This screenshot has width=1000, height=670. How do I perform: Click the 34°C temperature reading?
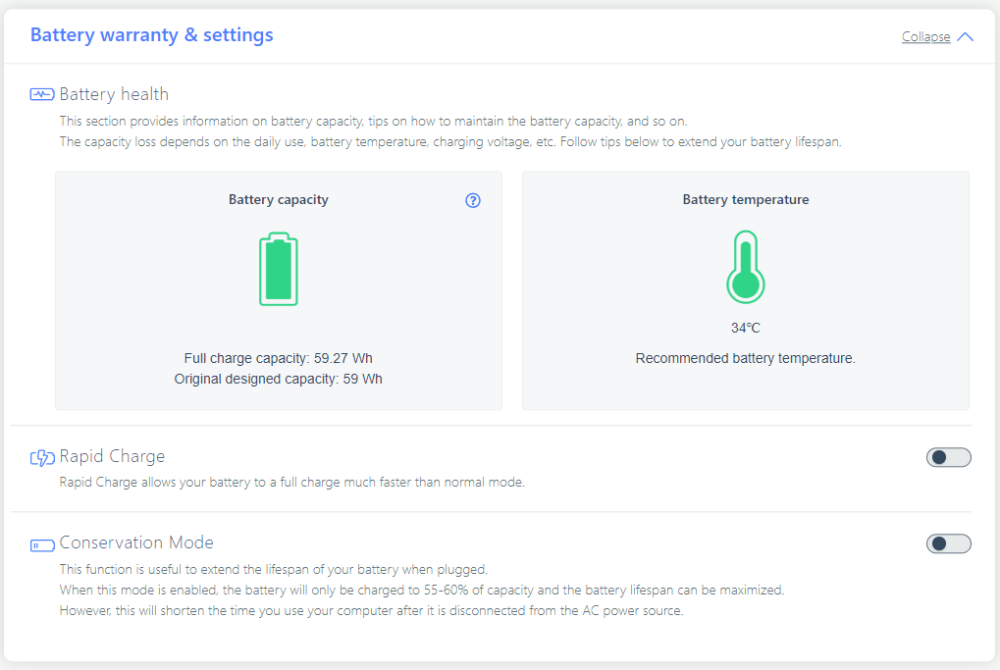(745, 328)
